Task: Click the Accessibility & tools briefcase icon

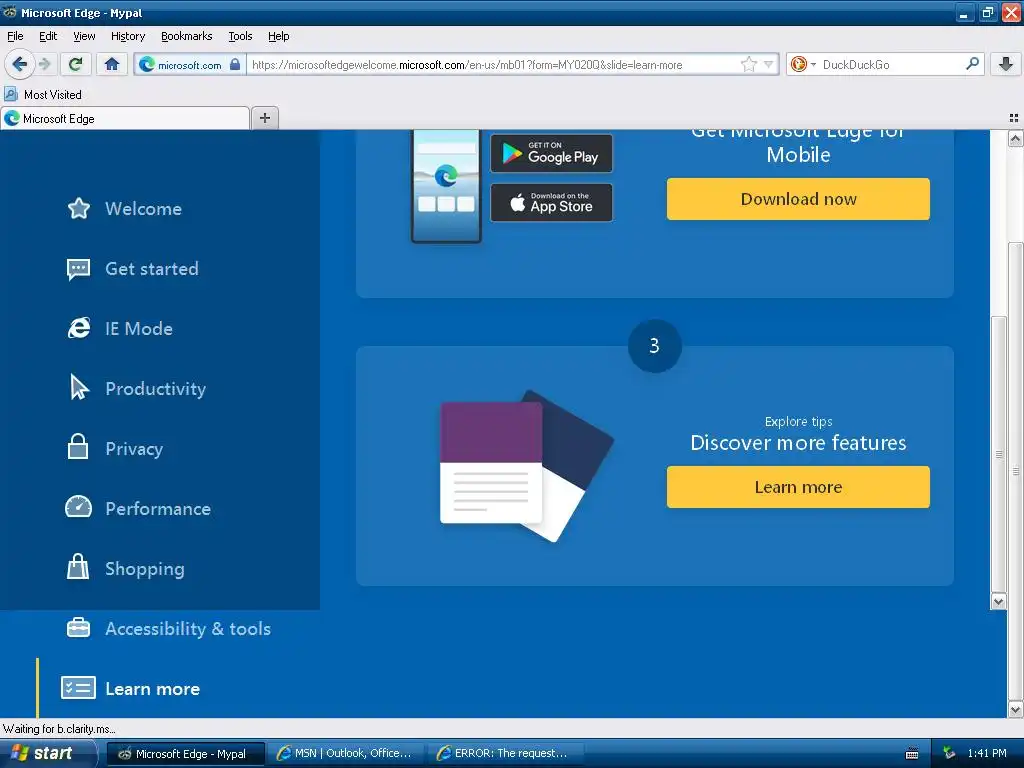Action: 78,628
